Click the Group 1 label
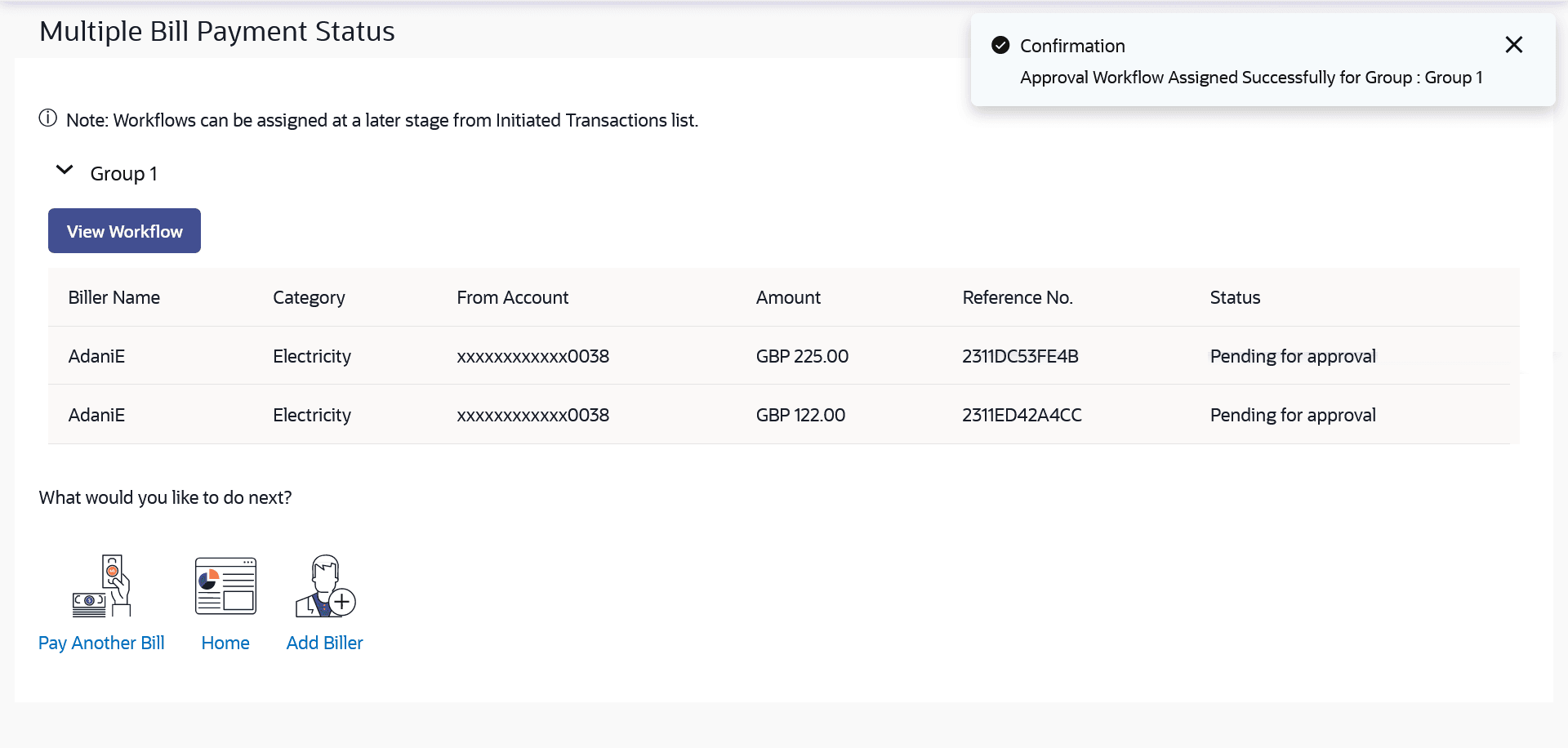Screen dimensions: 1568x748 [x=123, y=174]
